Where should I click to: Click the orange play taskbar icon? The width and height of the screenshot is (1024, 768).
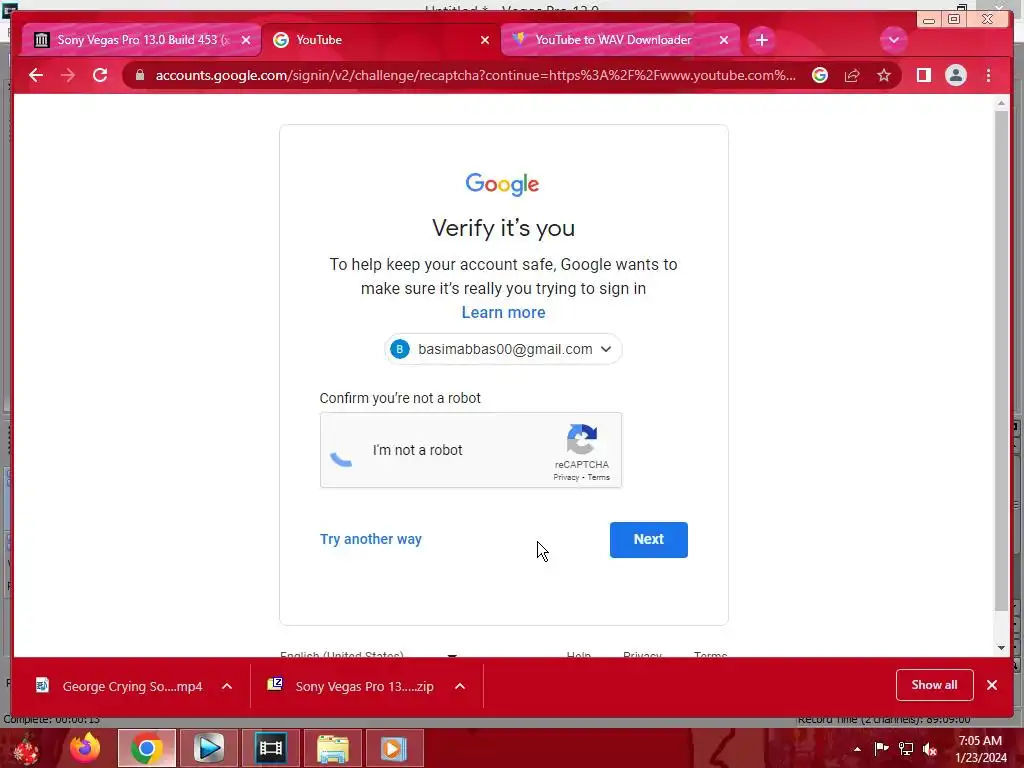point(394,748)
